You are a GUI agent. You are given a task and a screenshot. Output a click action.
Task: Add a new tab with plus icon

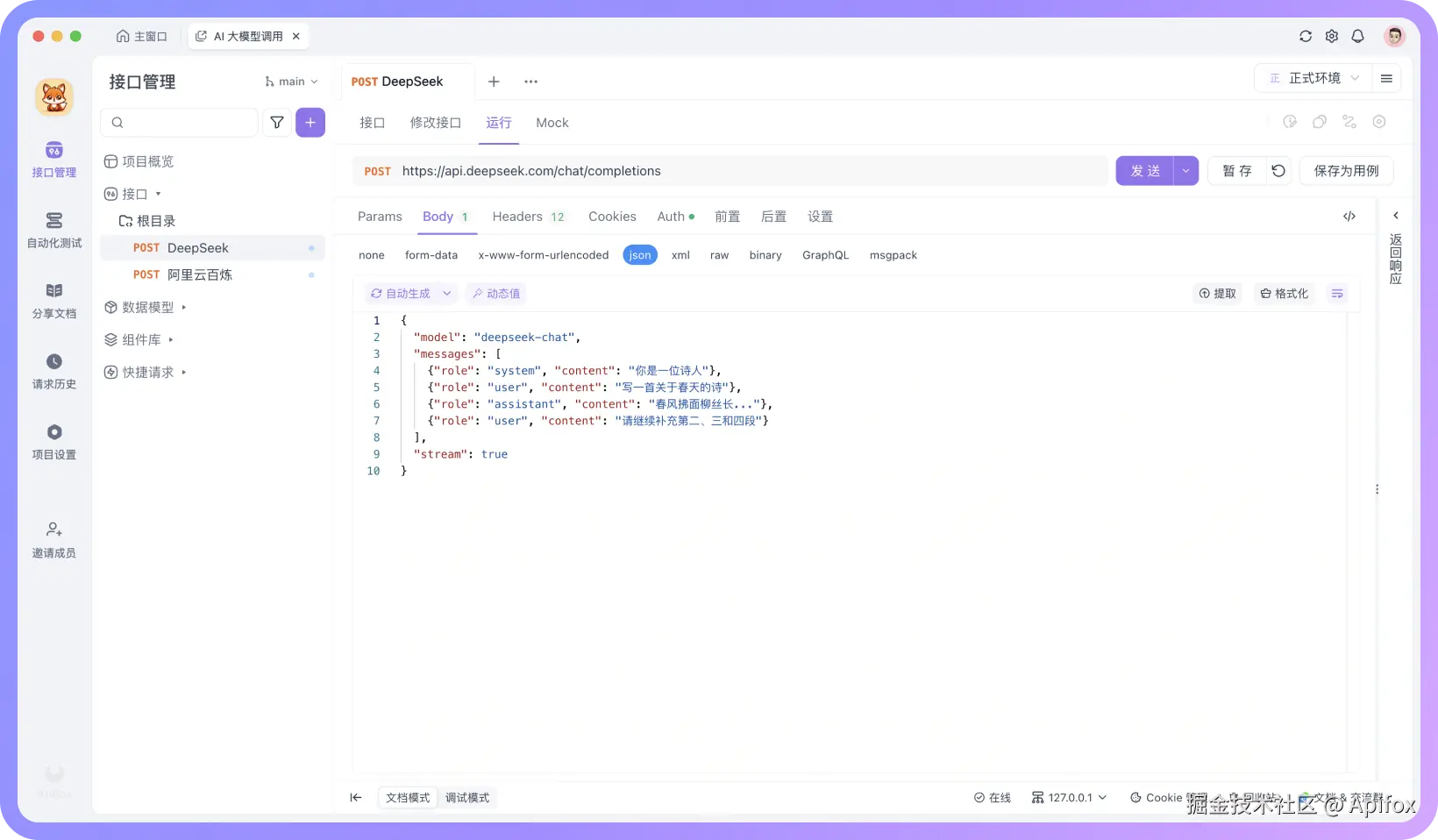point(494,82)
